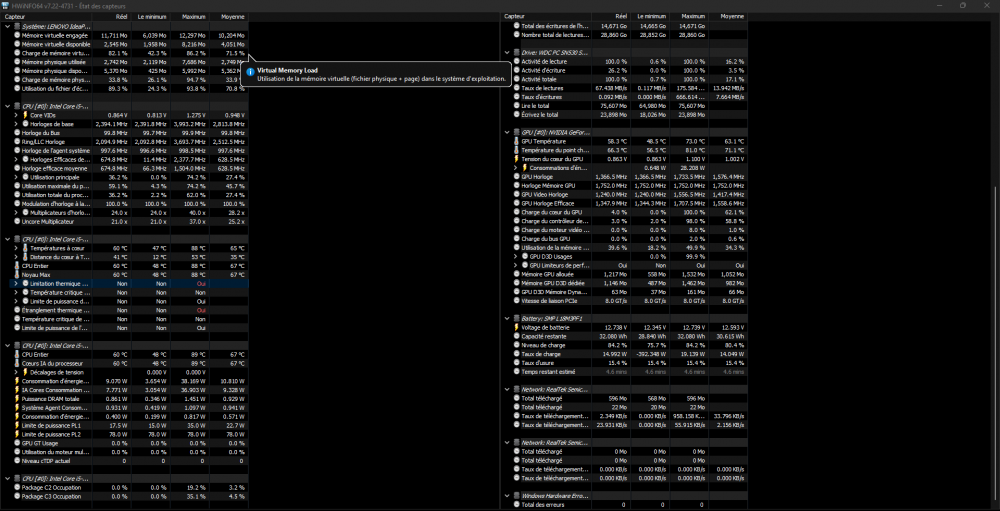
Task: Click the lightning icon beside Voltage de batterie
Action: (x=517, y=327)
